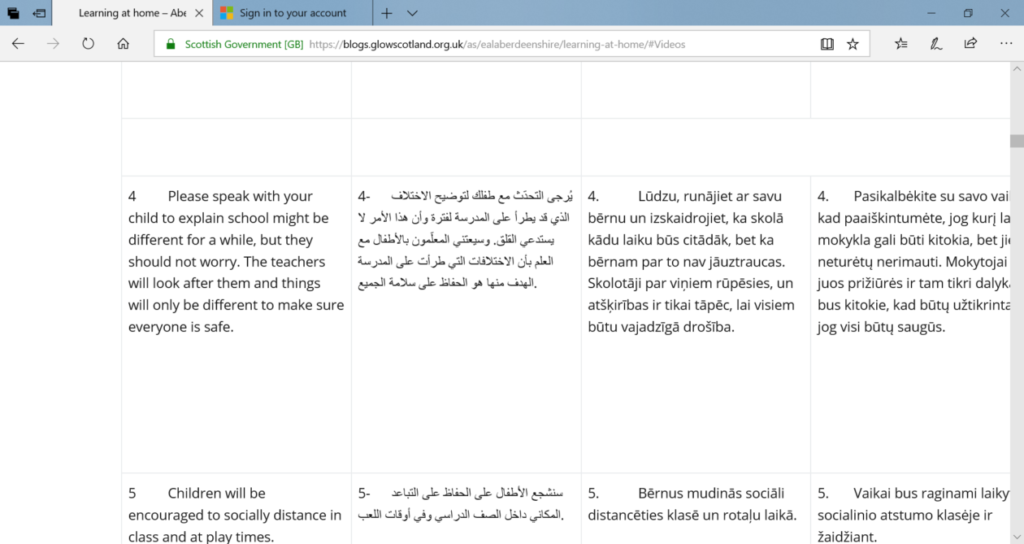Select the glowscotland URL address field

pyautogui.click(x=497, y=44)
